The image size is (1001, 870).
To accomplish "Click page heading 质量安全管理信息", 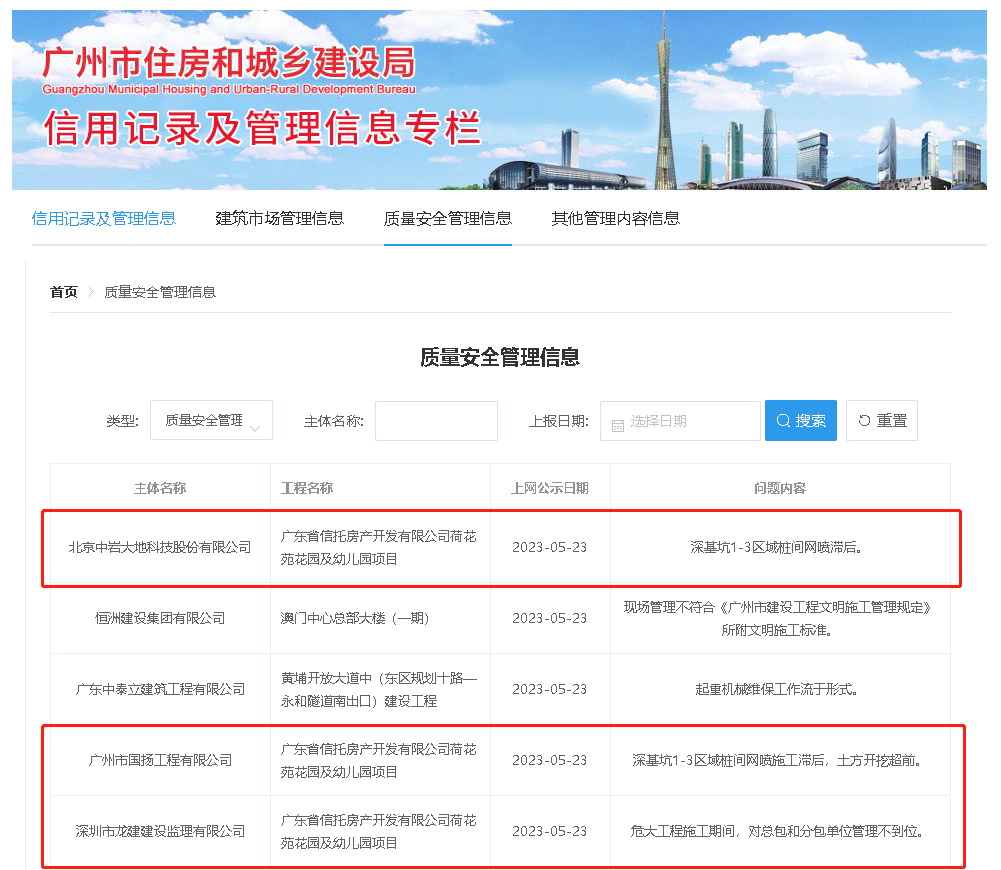I will pos(500,357).
